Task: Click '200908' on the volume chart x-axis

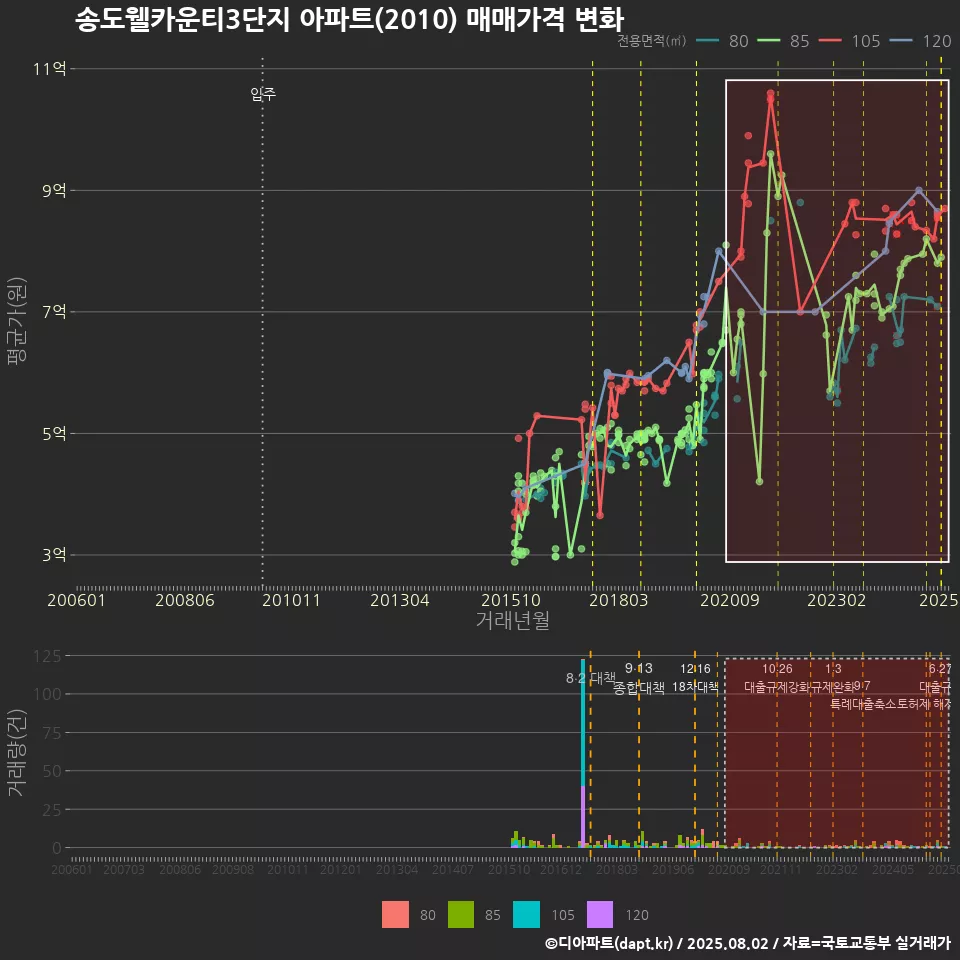Action: pyautogui.click(x=233, y=869)
